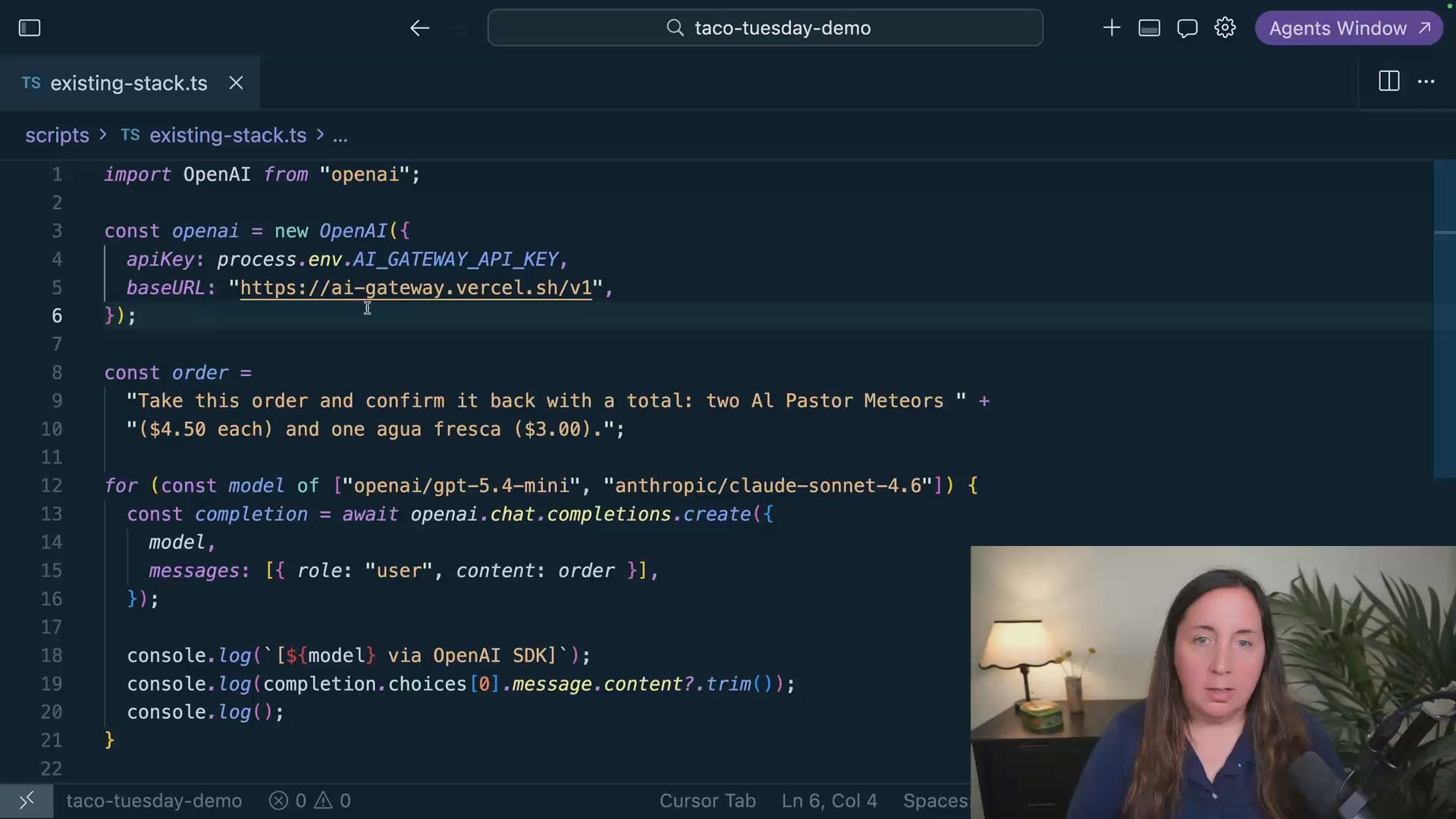The height and width of the screenshot is (819, 1456).
Task: Click the scripts breadcrumb
Action: point(57,135)
